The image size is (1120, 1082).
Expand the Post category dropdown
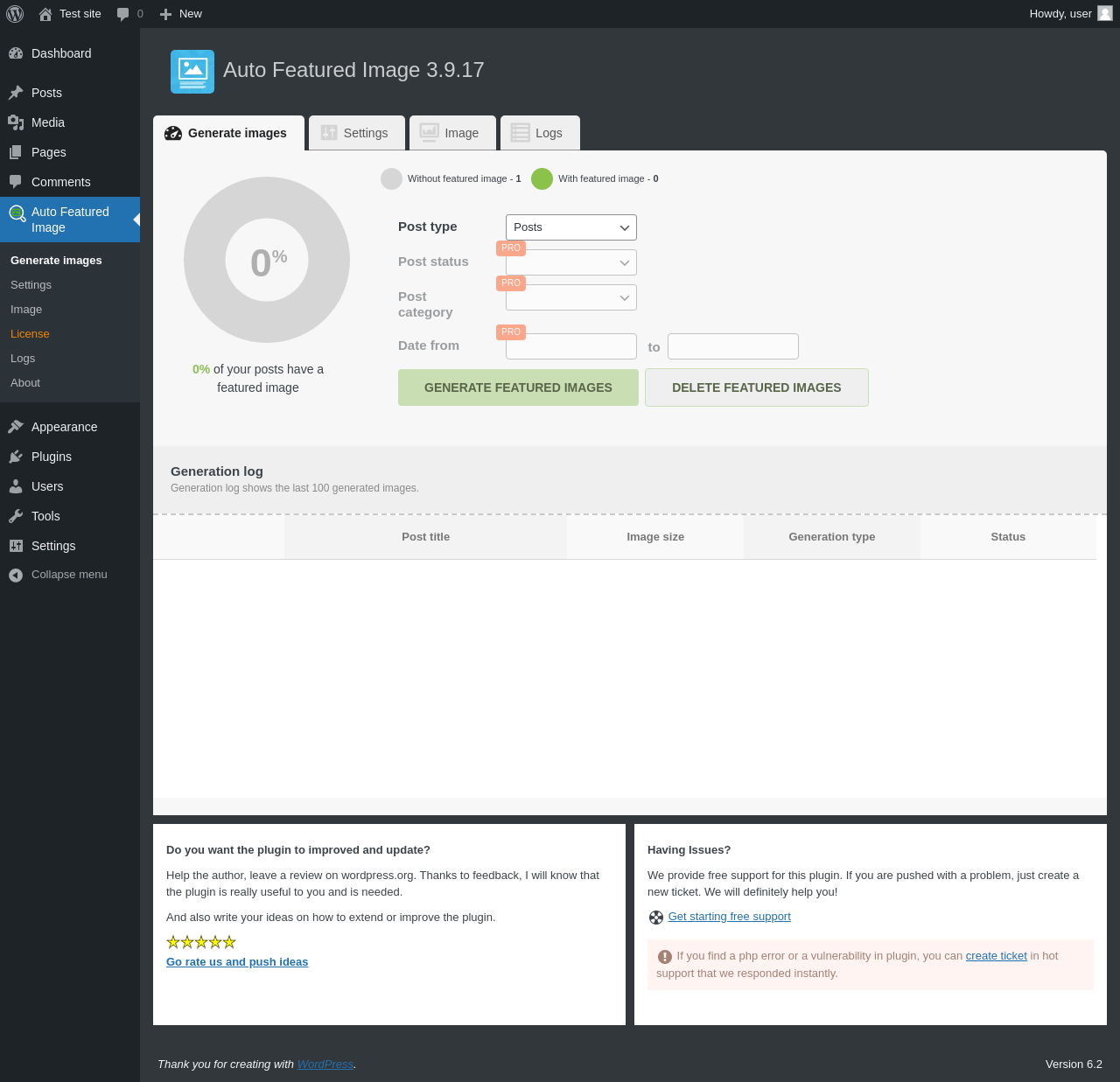(570, 297)
